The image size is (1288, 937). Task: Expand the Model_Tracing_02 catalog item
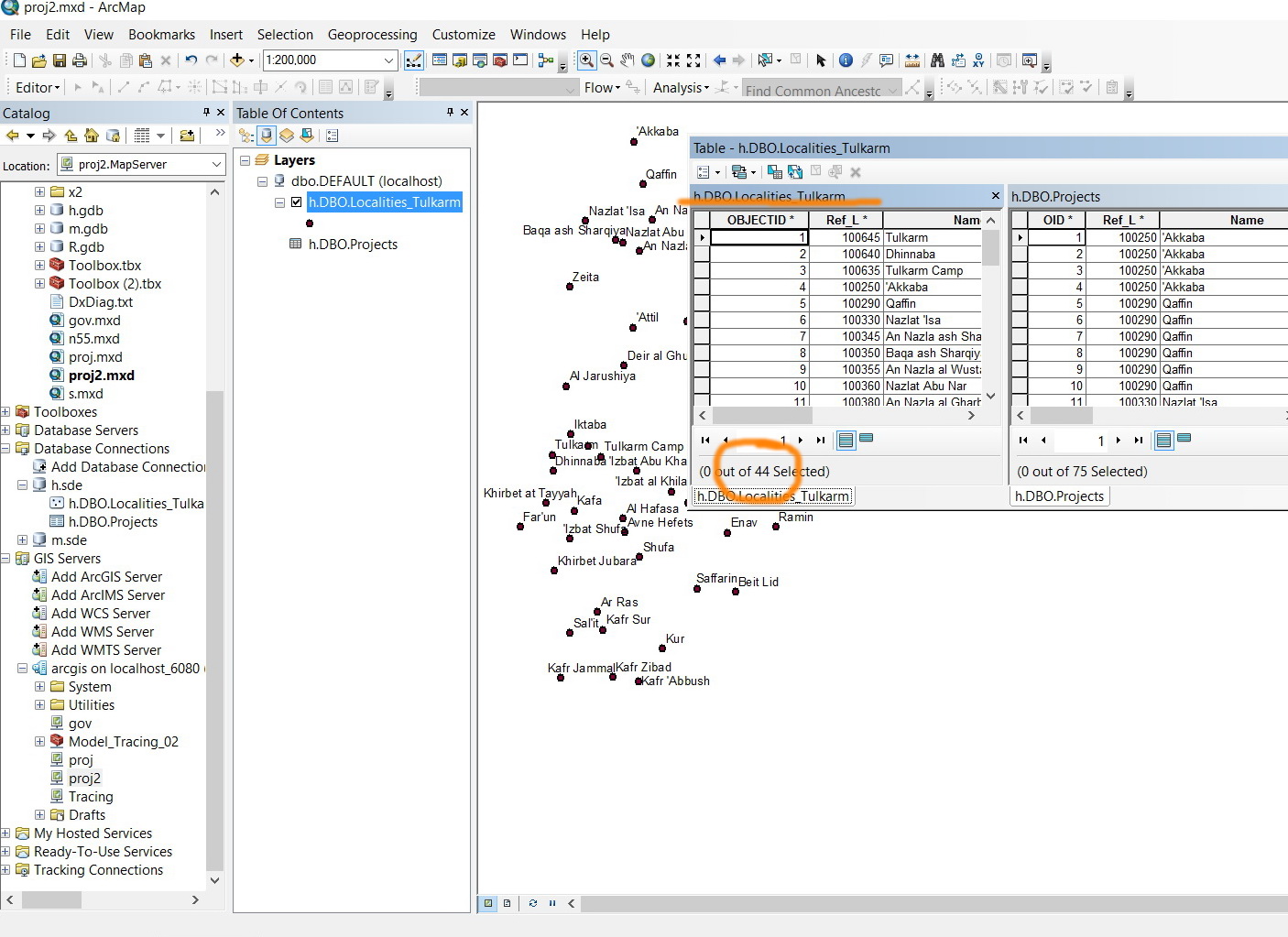(39, 742)
